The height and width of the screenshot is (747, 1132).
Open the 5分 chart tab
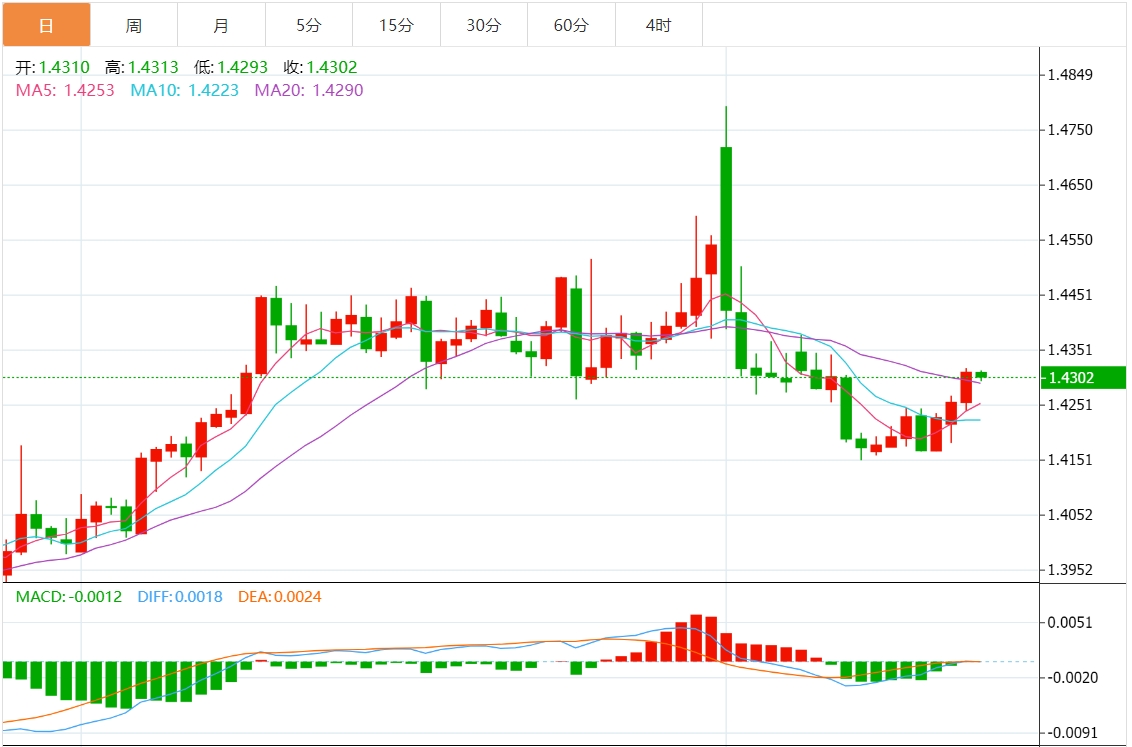[308, 25]
